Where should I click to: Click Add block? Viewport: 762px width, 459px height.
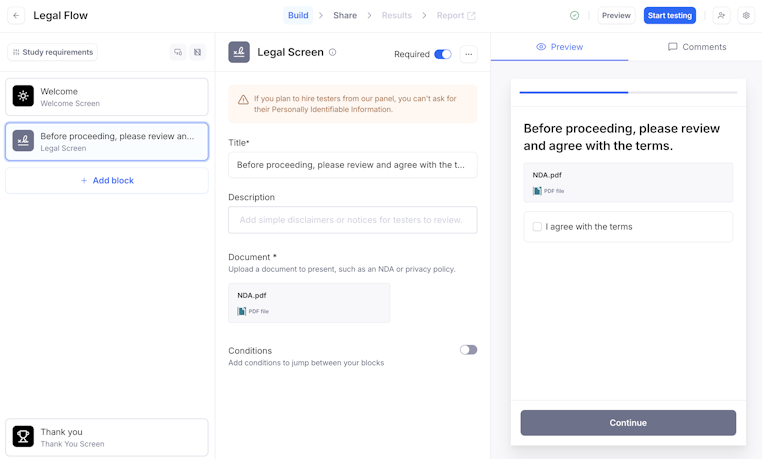pyautogui.click(x=107, y=180)
